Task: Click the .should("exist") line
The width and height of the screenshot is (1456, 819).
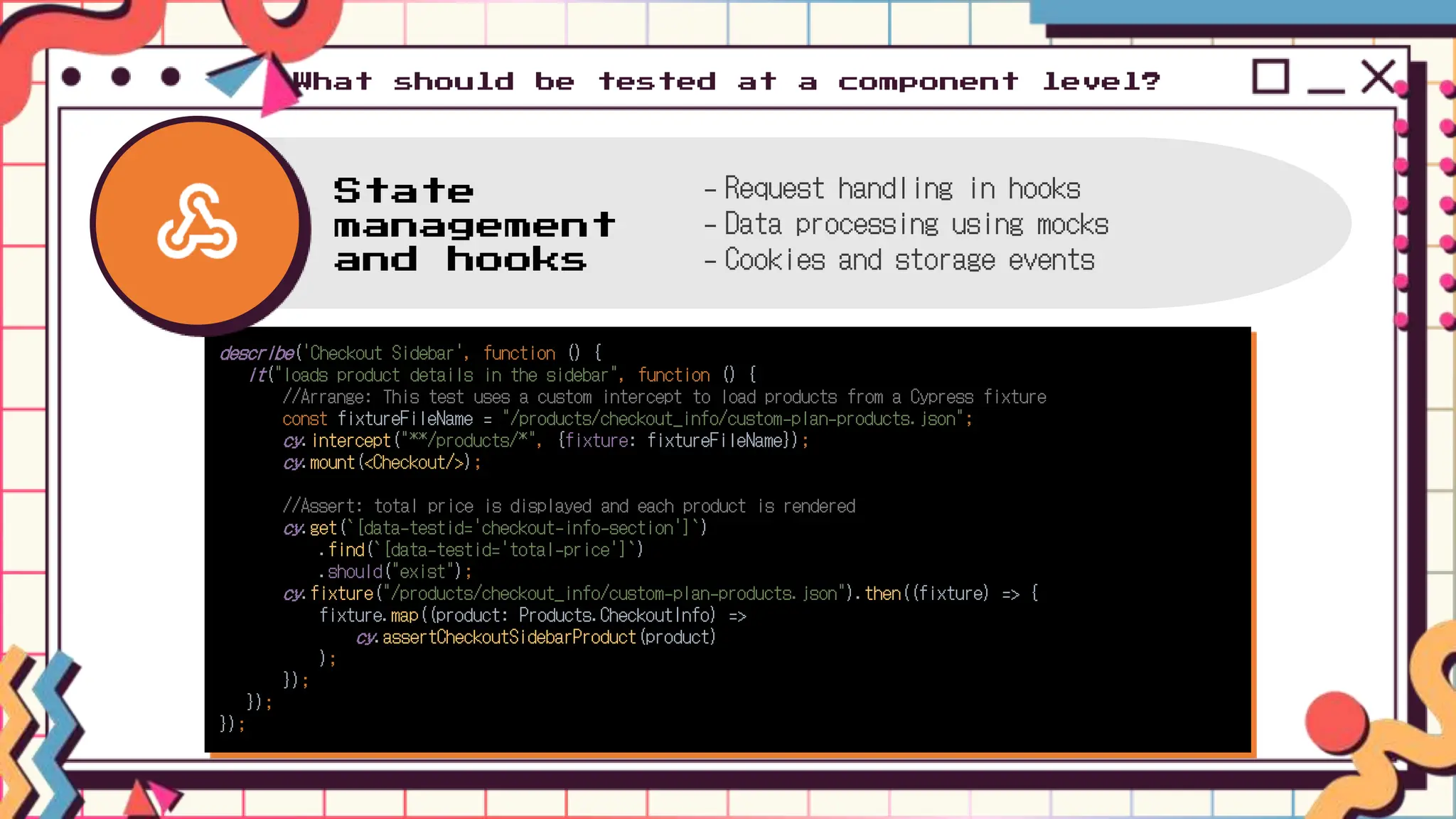Action: [395, 572]
